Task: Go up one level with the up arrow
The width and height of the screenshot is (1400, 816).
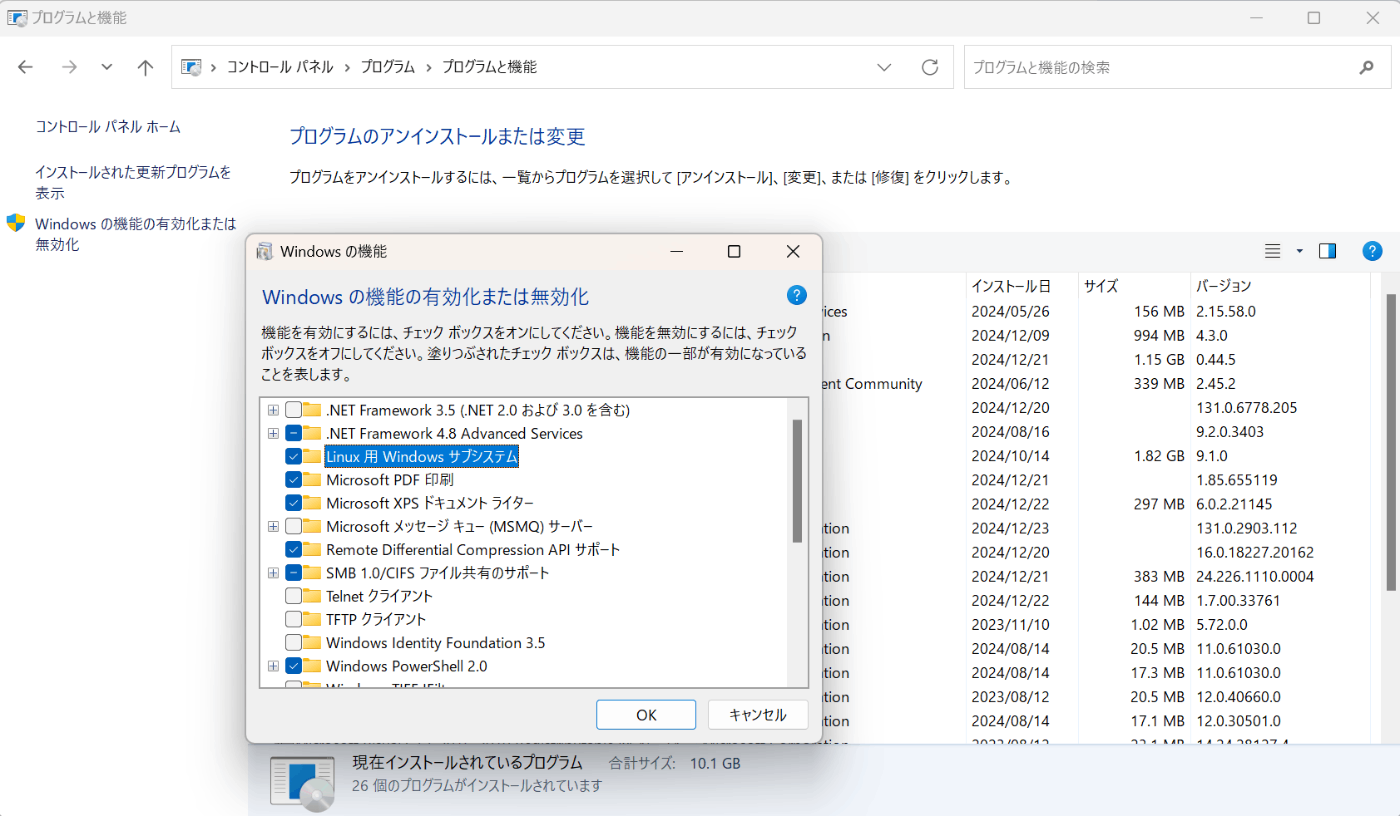Action: (145, 67)
